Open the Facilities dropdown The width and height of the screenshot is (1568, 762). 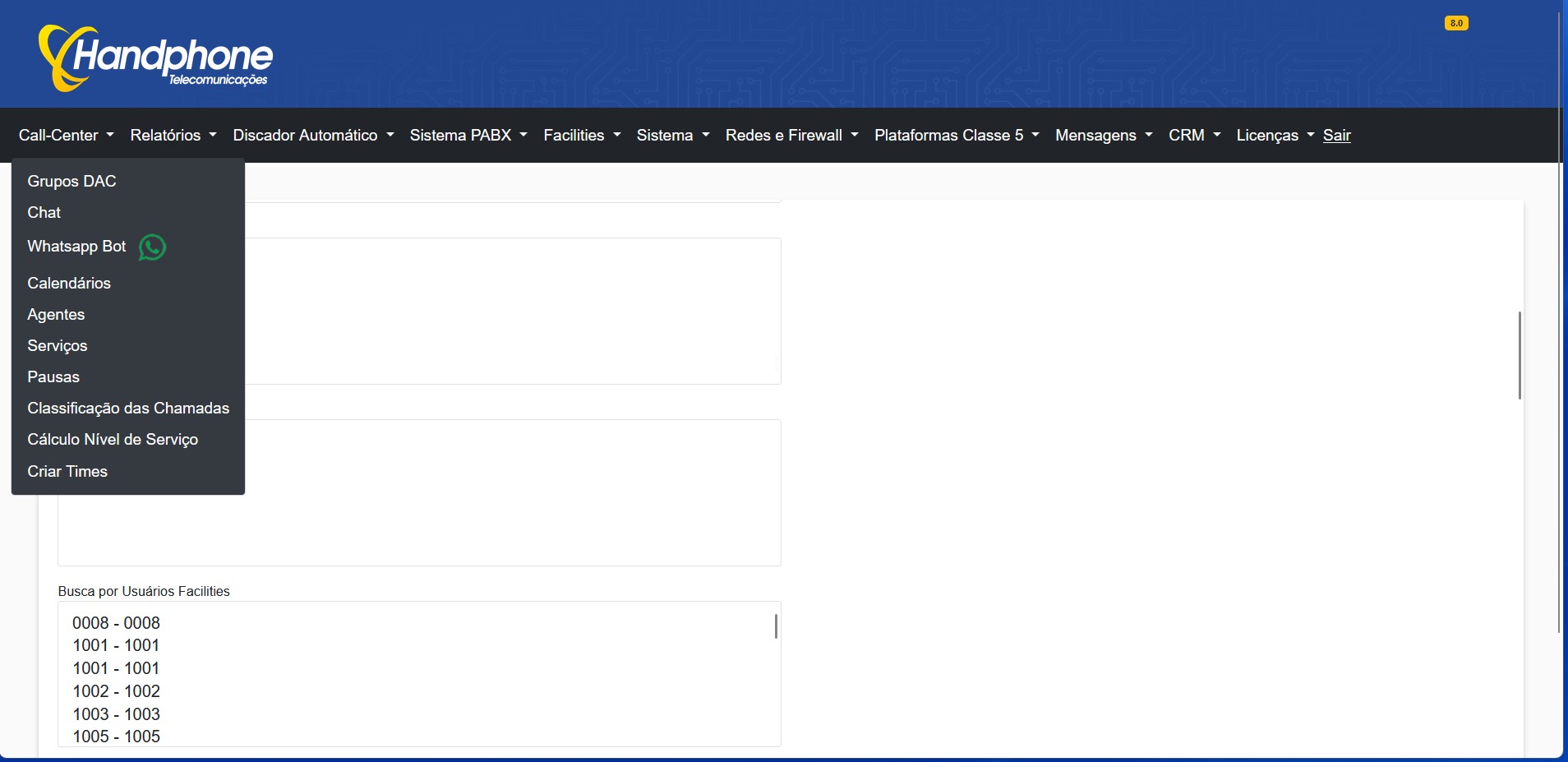tap(581, 136)
